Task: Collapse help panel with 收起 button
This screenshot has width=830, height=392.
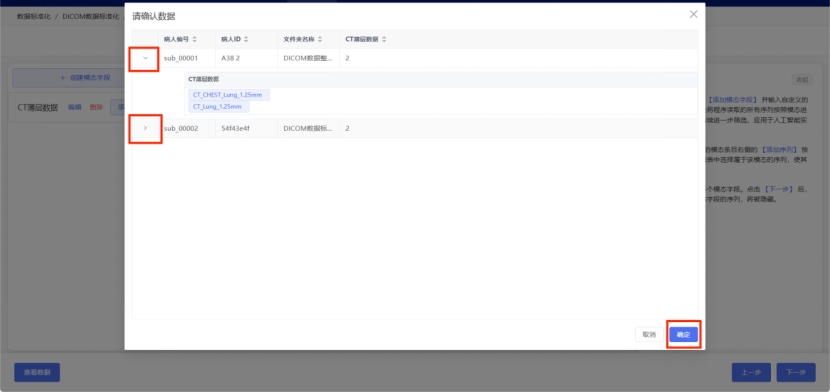Action: point(802,80)
